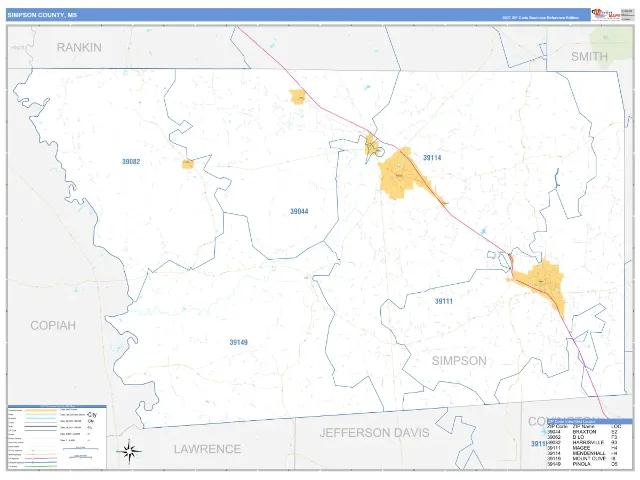The width and height of the screenshot is (640, 480).
Task: Click the LAWRENCE county label
Action: [x=207, y=449]
